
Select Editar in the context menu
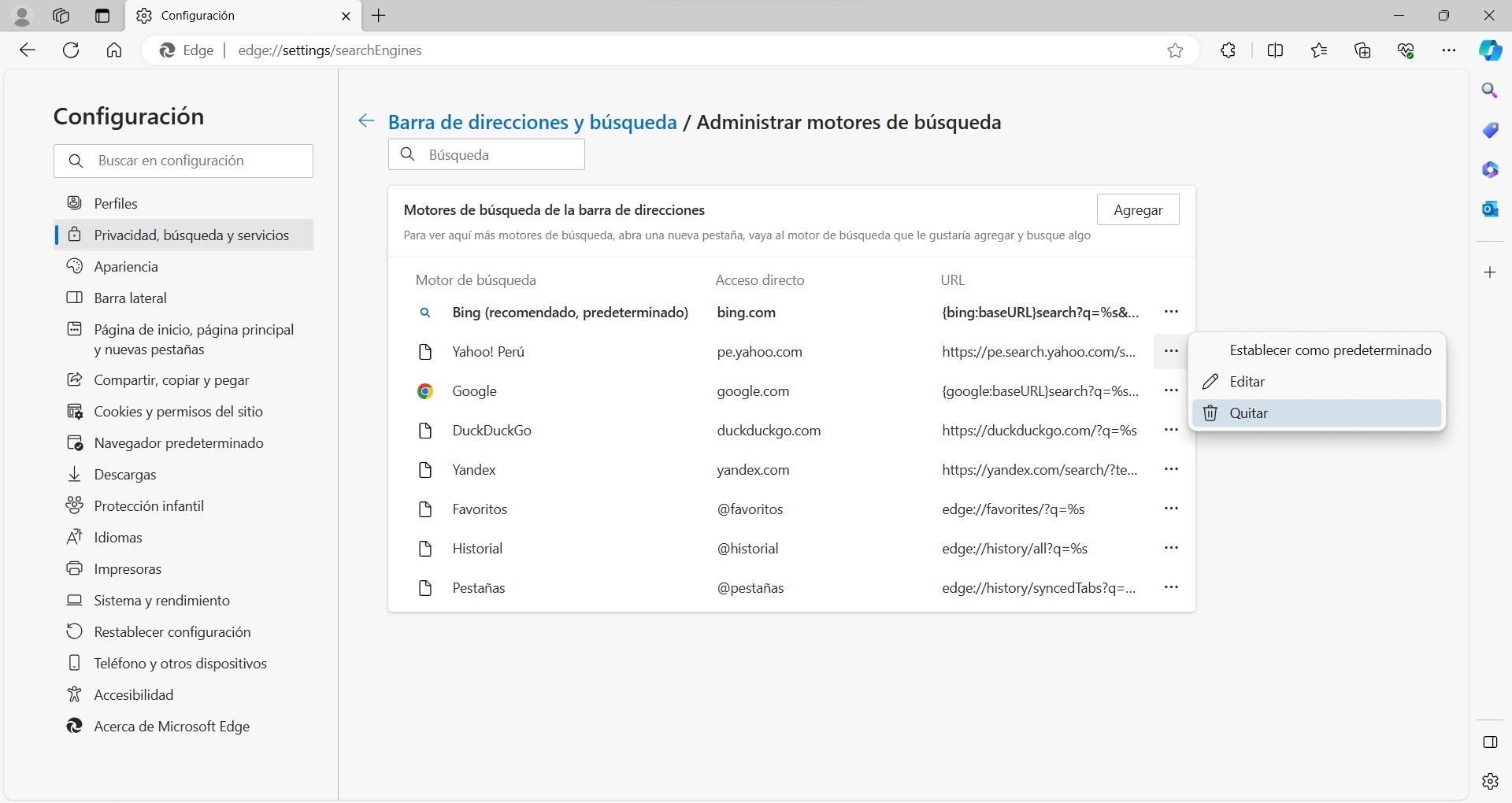coord(1317,382)
